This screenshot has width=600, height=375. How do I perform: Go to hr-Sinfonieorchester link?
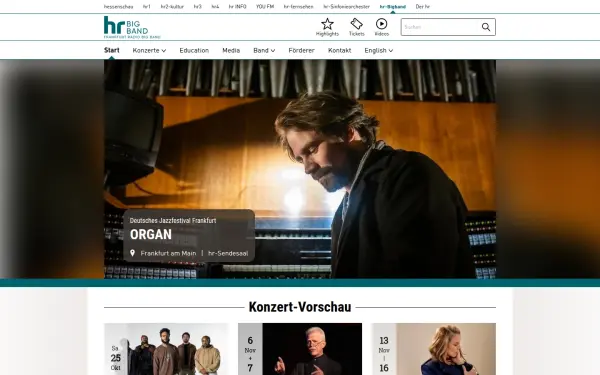click(347, 7)
